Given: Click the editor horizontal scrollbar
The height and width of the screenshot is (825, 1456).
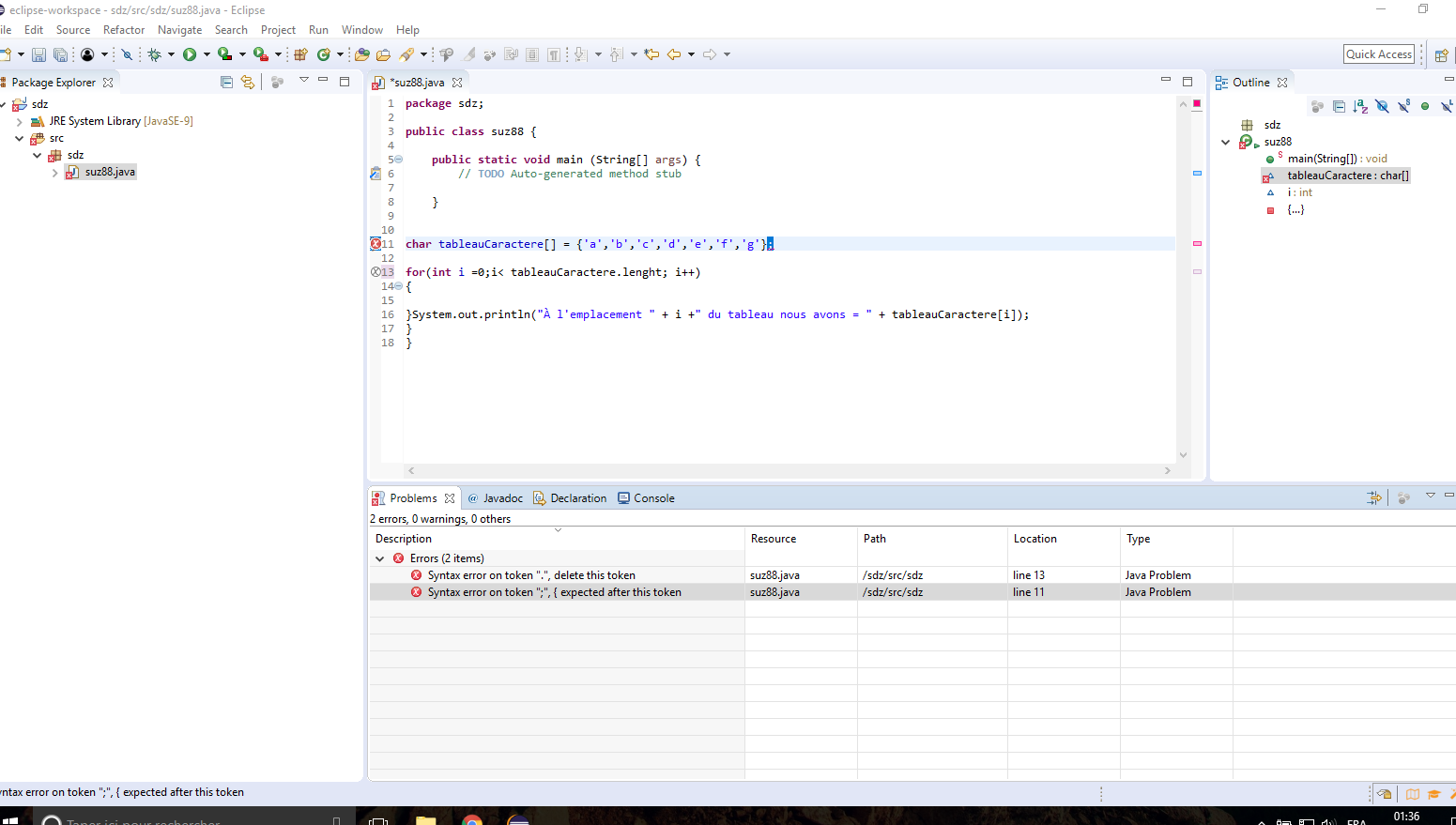Looking at the screenshot, I should pos(789,470).
